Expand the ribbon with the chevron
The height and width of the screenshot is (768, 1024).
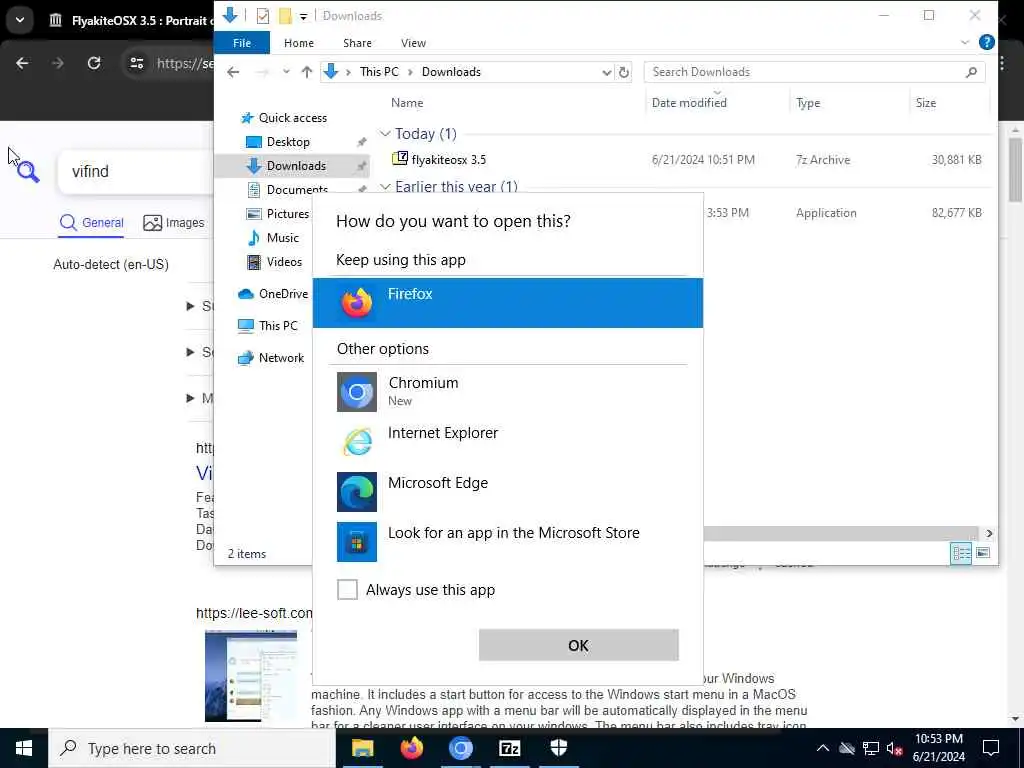coord(965,43)
